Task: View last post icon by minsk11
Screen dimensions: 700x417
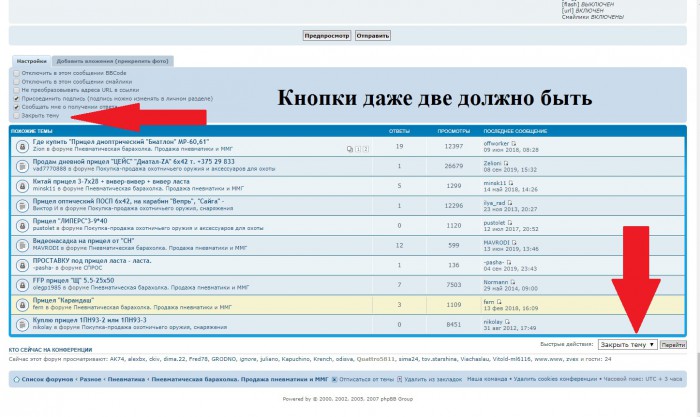Action: 511,183
